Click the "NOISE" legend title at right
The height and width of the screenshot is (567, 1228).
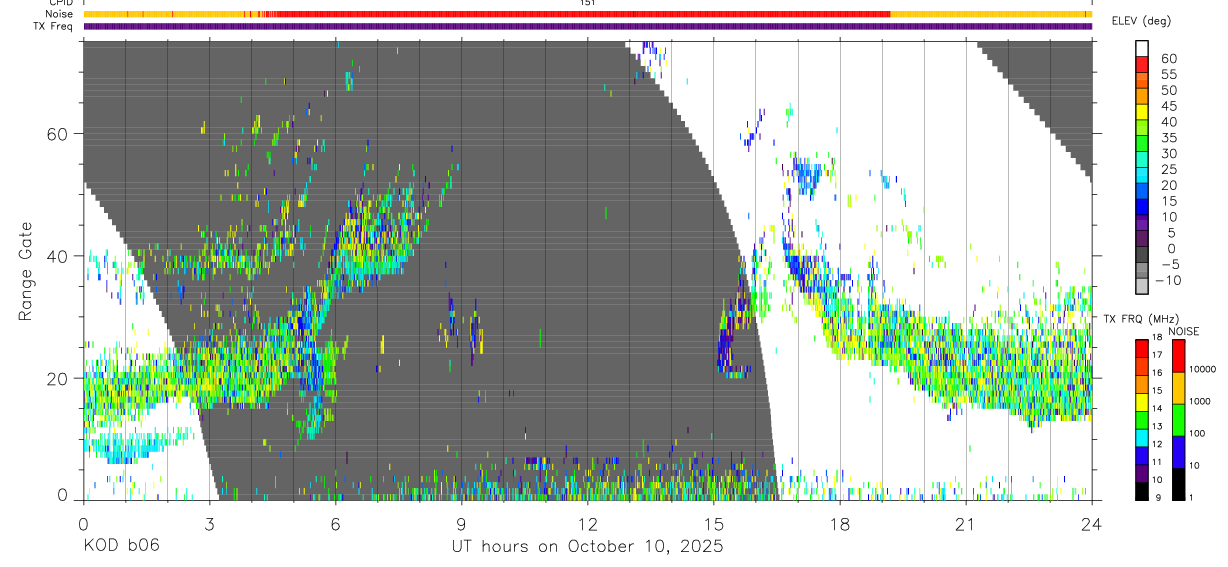click(1184, 331)
